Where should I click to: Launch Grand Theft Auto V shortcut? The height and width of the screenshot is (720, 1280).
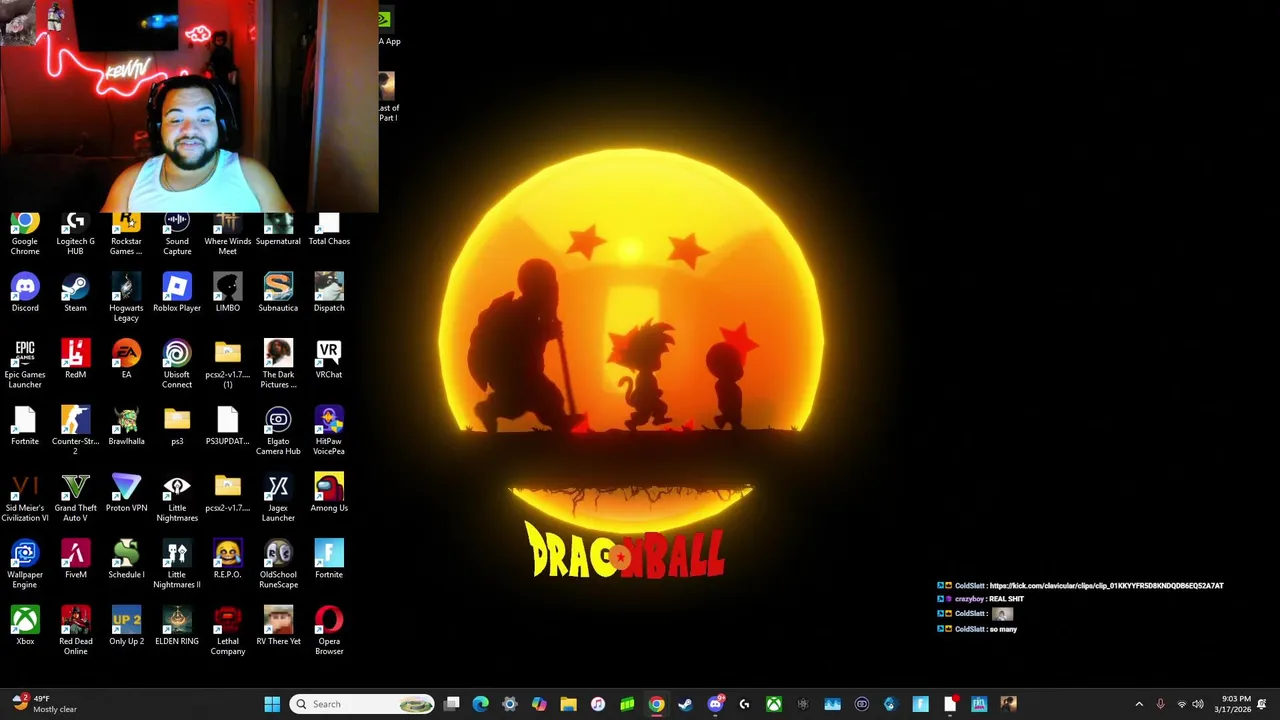[75, 498]
